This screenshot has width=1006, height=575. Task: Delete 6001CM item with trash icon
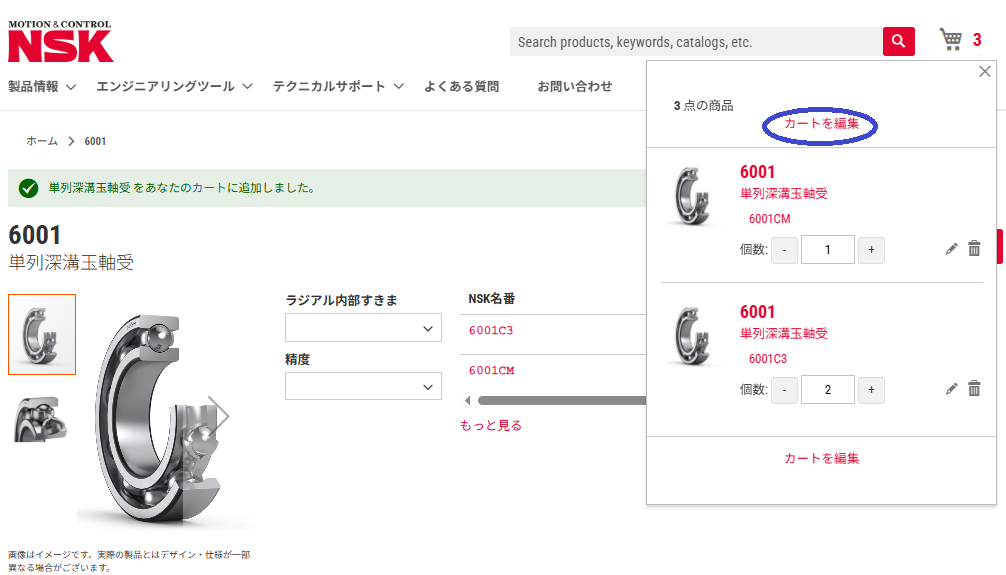pyautogui.click(x=974, y=249)
